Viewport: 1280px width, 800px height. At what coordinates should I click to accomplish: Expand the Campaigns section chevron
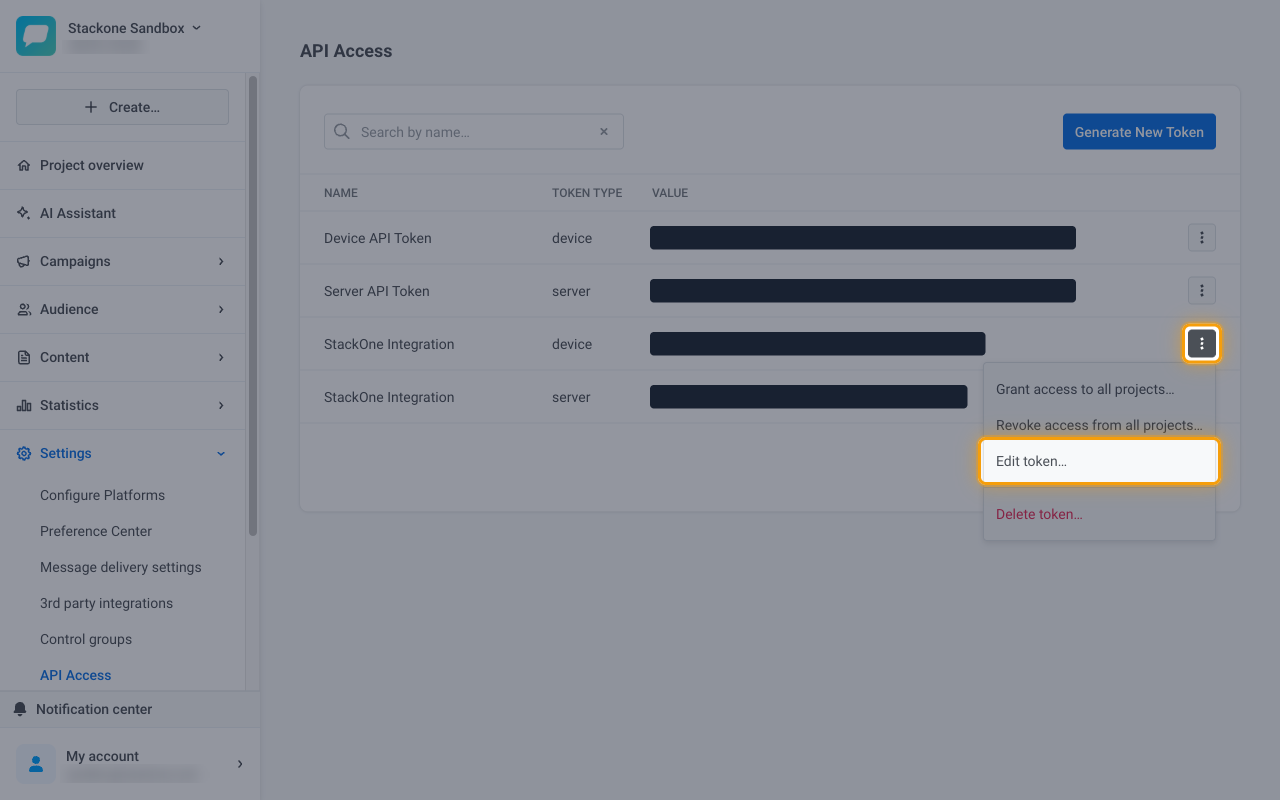coord(221,261)
